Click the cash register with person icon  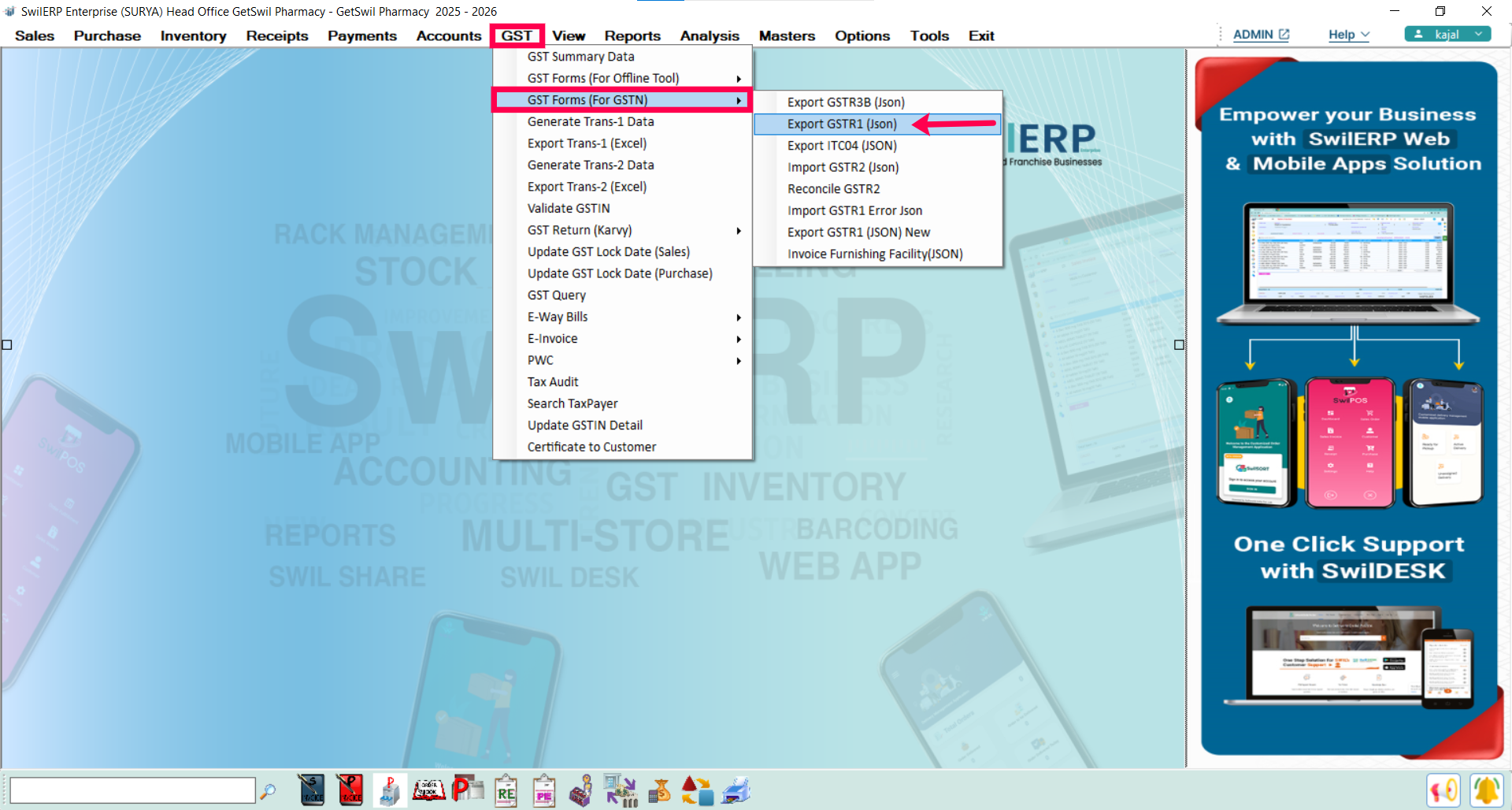[x=581, y=790]
